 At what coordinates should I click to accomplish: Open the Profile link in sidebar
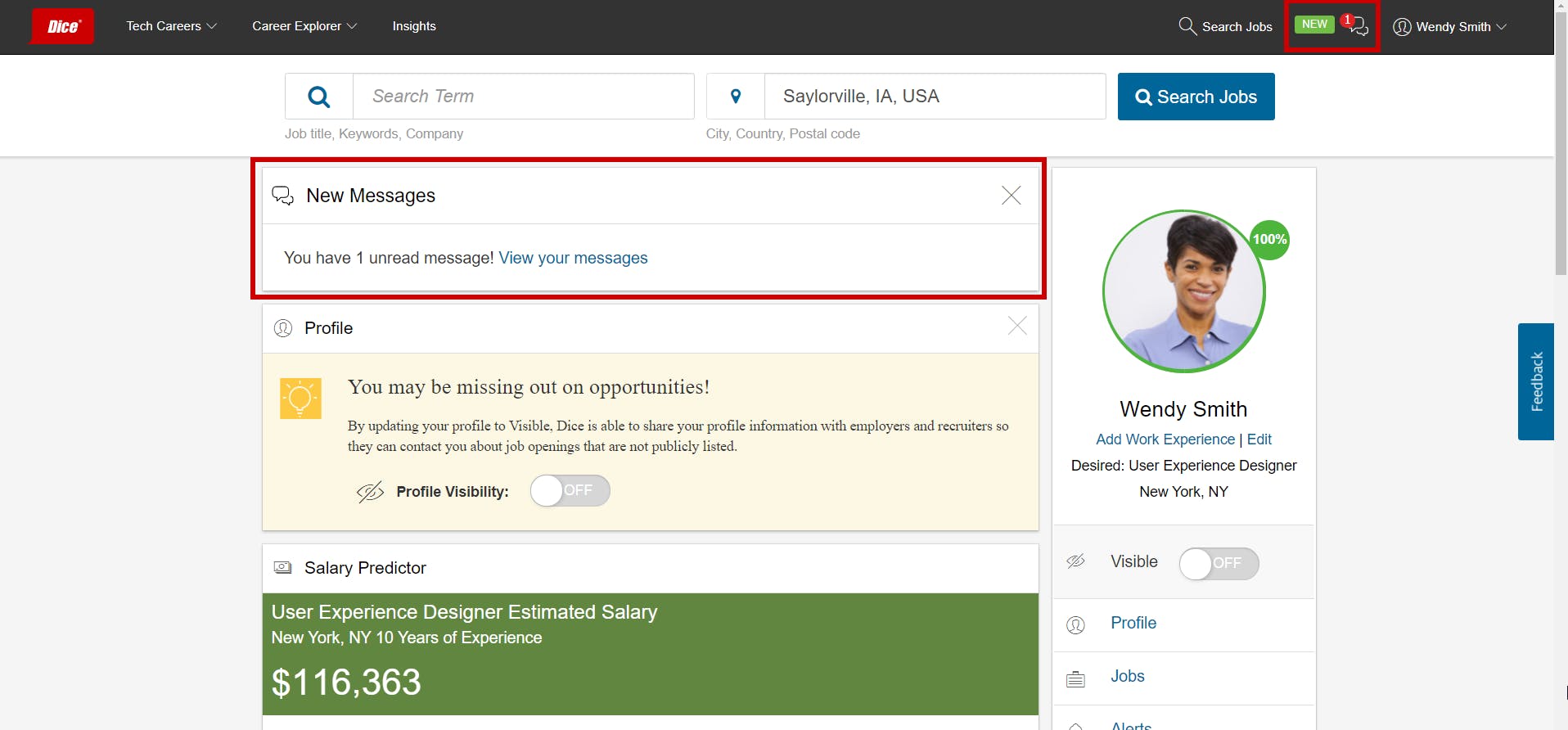coord(1133,623)
